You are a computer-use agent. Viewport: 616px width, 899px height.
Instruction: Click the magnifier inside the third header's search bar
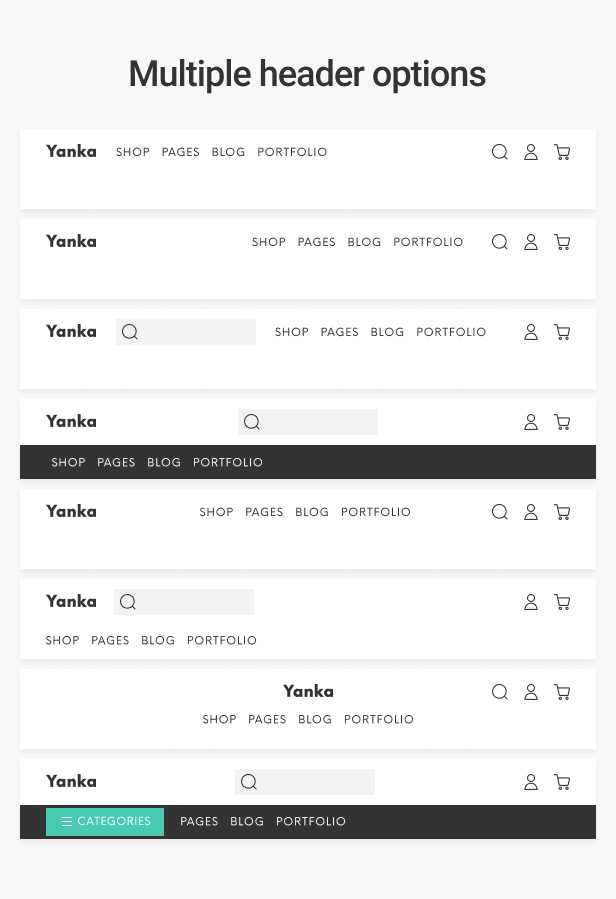coord(130,332)
